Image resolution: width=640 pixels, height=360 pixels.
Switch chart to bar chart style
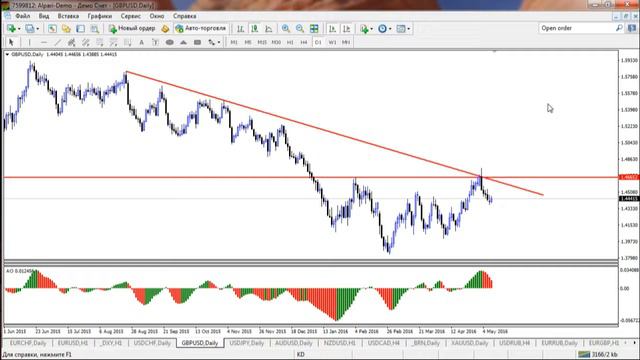(x=240, y=29)
